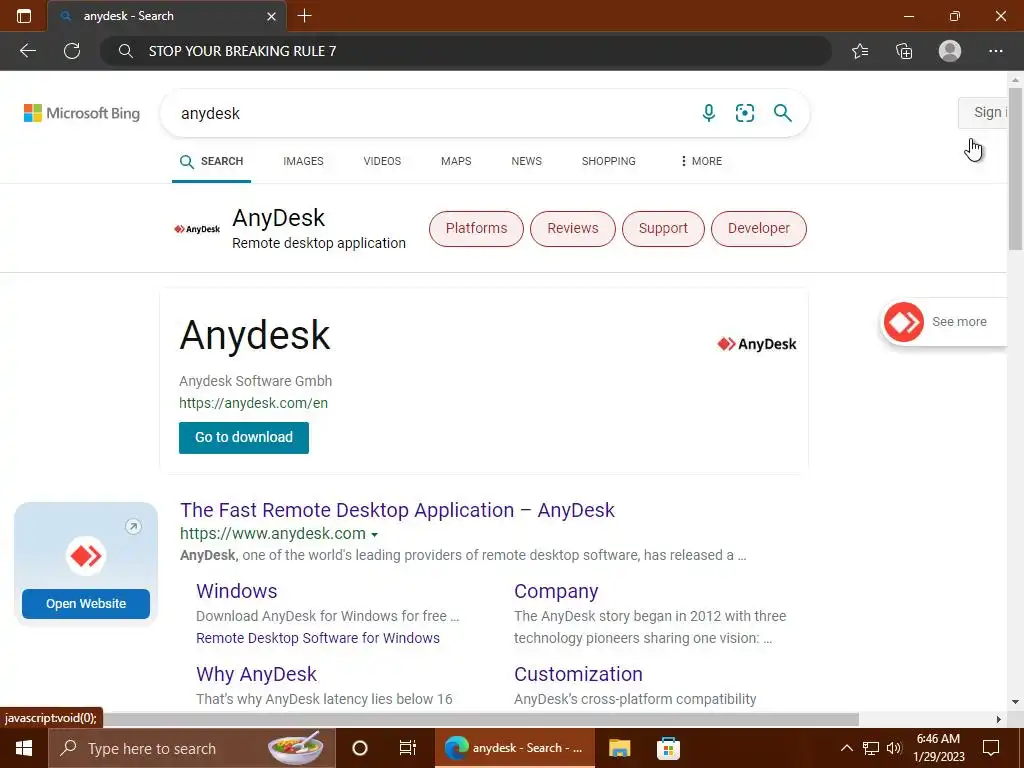The image size is (1024, 768).
Task: Open the Windows Start menu
Action: tap(24, 748)
